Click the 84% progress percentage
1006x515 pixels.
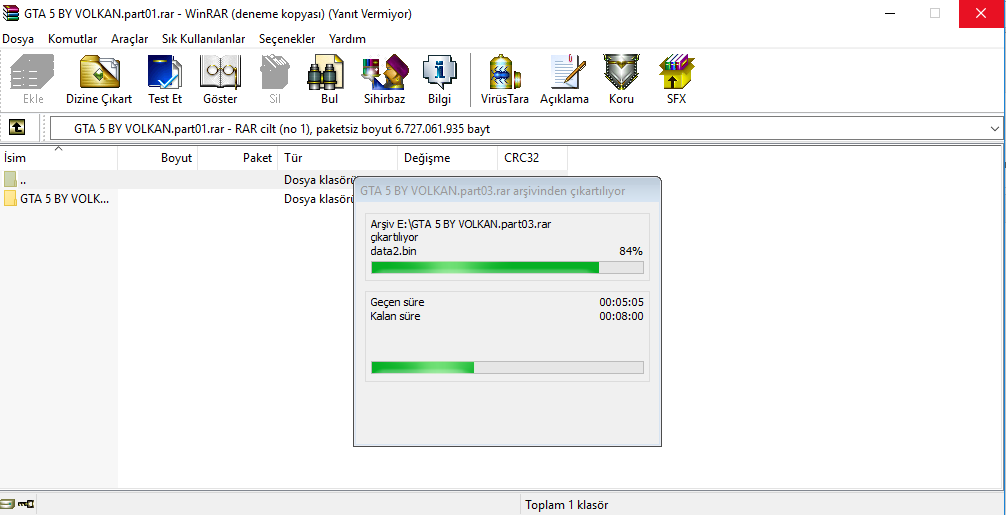point(630,251)
